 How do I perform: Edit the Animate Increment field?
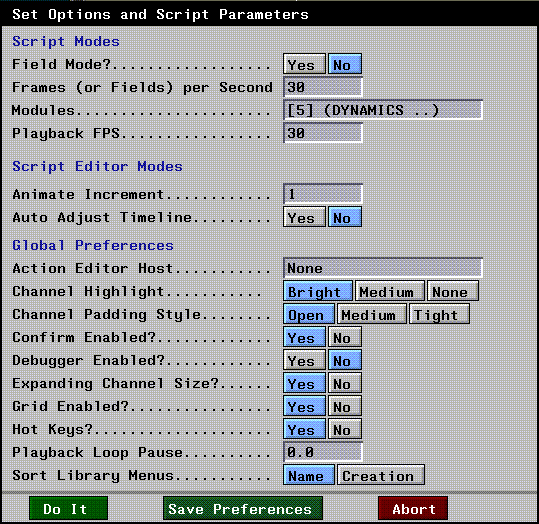coord(323,194)
